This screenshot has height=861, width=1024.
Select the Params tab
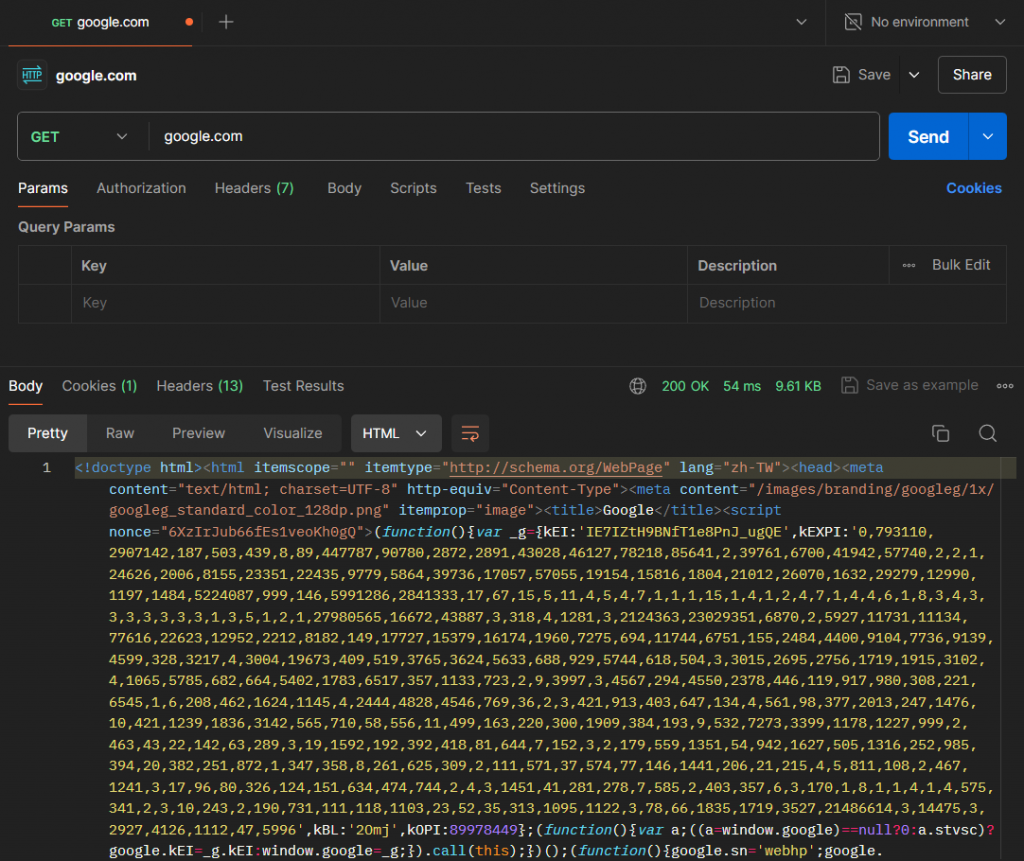(x=42, y=188)
